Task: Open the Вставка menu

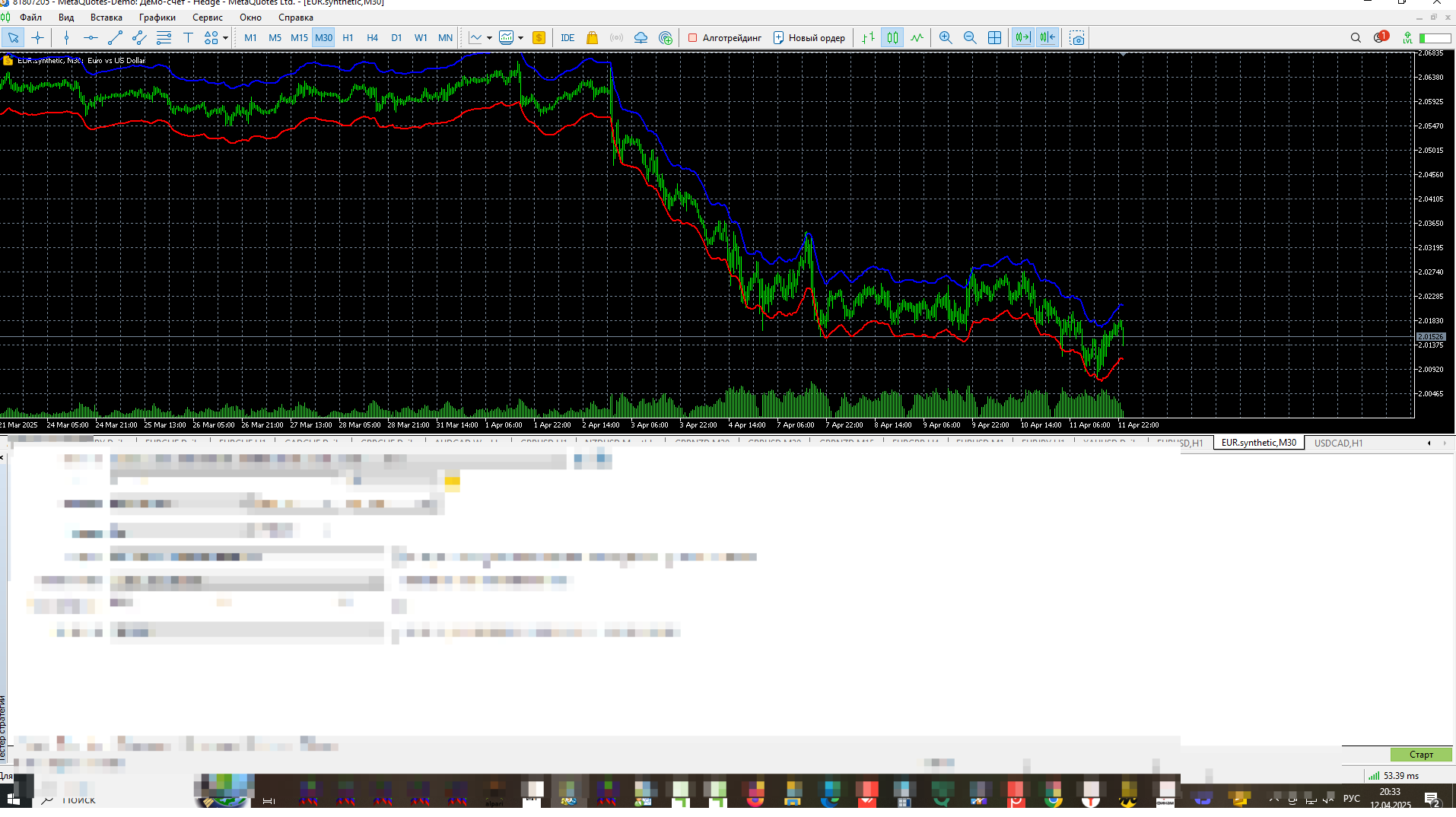Action: click(x=106, y=17)
